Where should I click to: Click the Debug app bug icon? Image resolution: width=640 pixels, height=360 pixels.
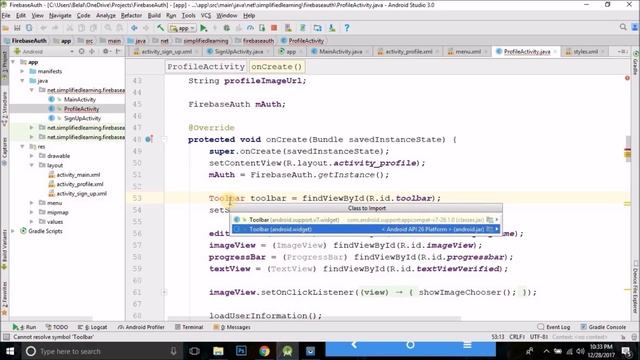pyautogui.click(x=227, y=28)
